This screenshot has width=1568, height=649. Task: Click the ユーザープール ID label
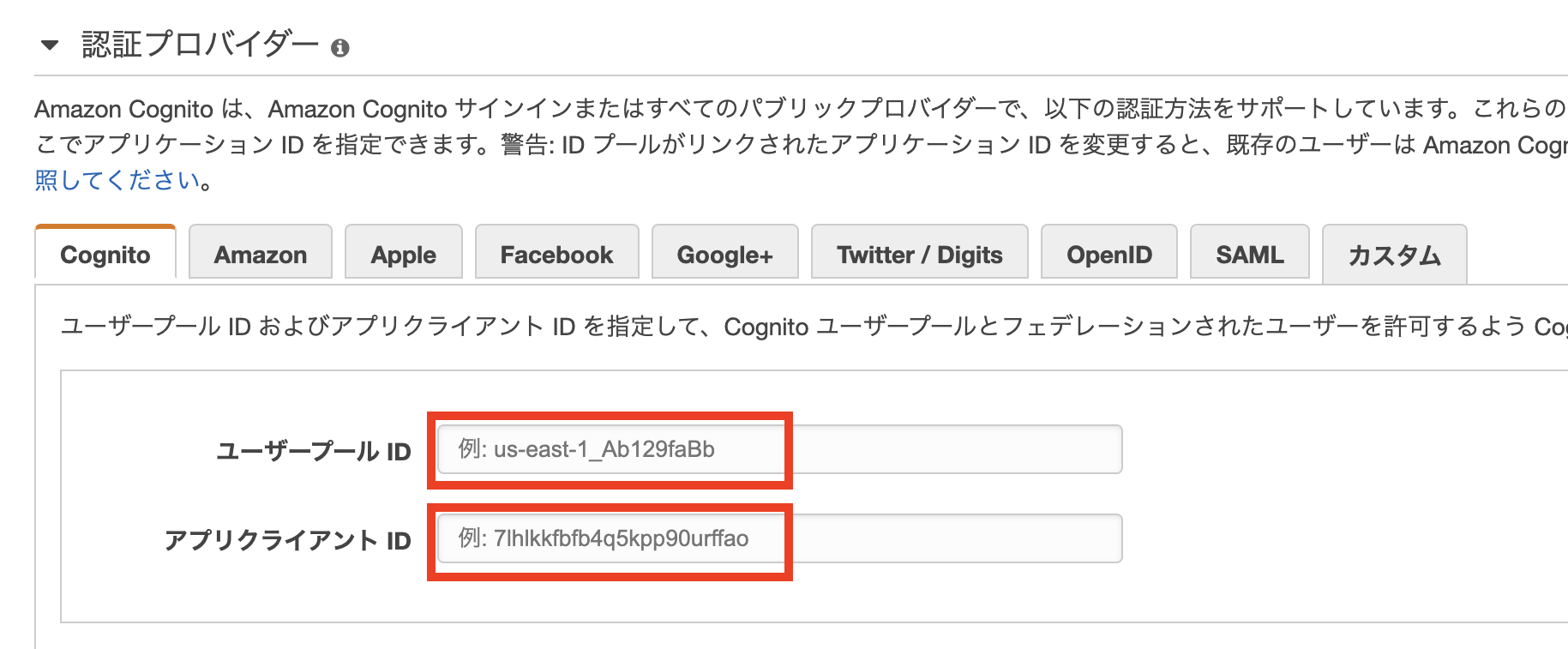(314, 451)
